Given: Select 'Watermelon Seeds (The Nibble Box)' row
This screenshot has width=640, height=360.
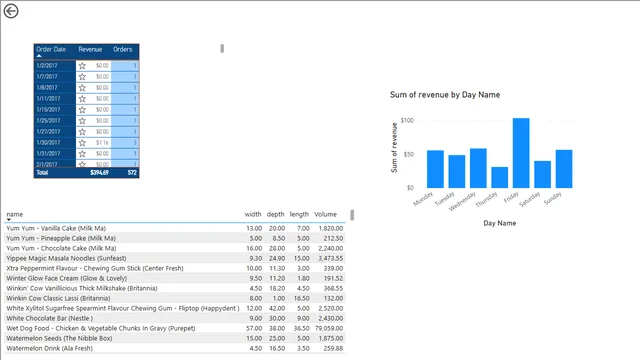Looking at the screenshot, I should tap(175, 338).
